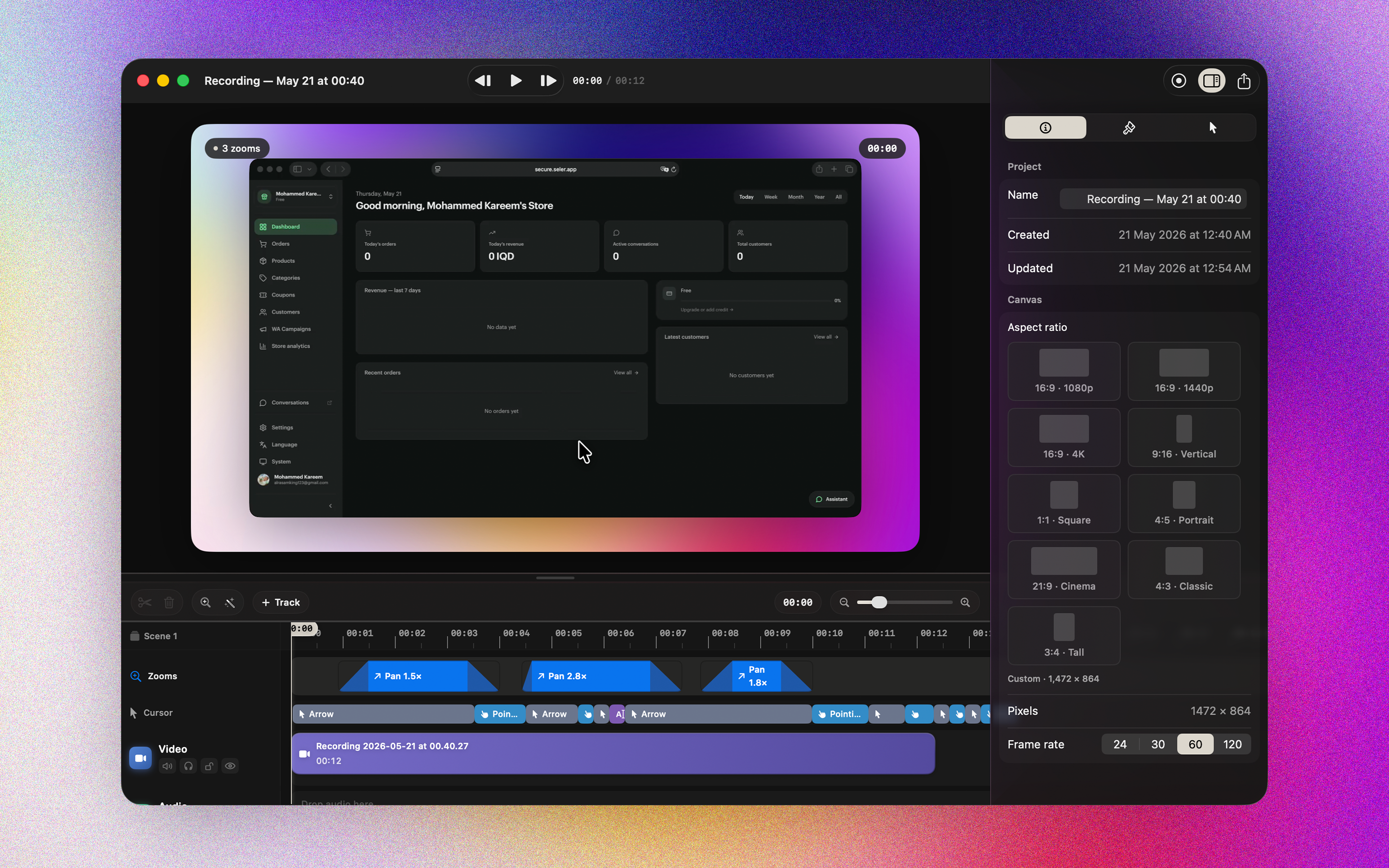Select the Pan 2.8× zoom clip

tap(601, 676)
